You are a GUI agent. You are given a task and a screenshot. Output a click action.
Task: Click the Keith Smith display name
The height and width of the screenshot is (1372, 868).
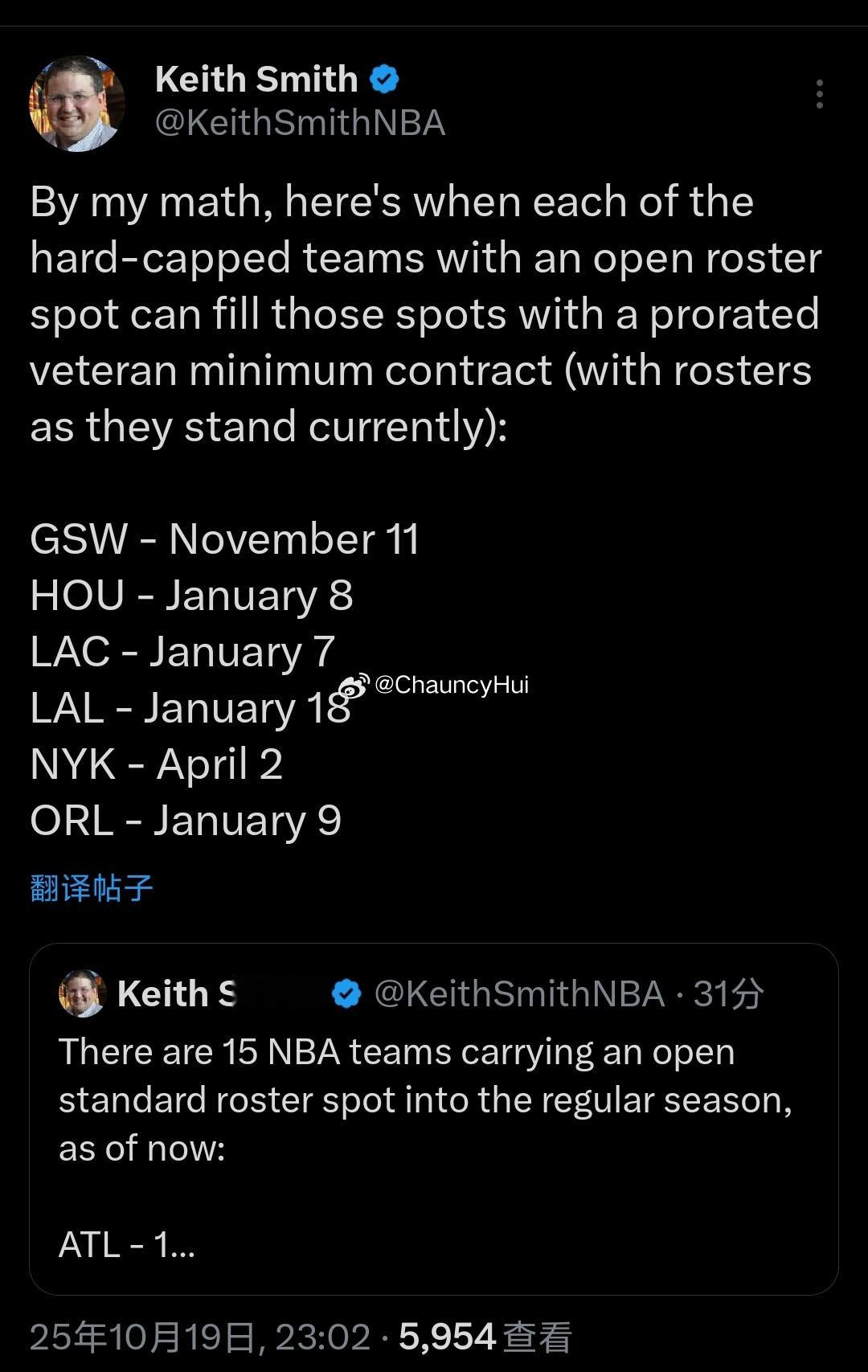[x=256, y=79]
